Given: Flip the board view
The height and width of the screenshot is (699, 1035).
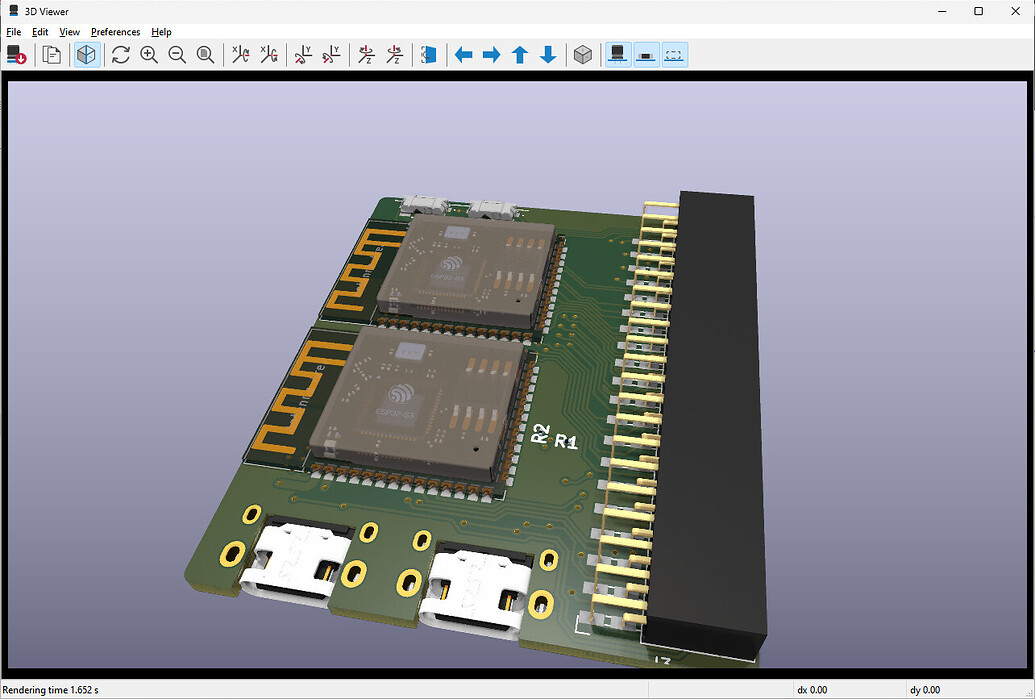Looking at the screenshot, I should 429,55.
